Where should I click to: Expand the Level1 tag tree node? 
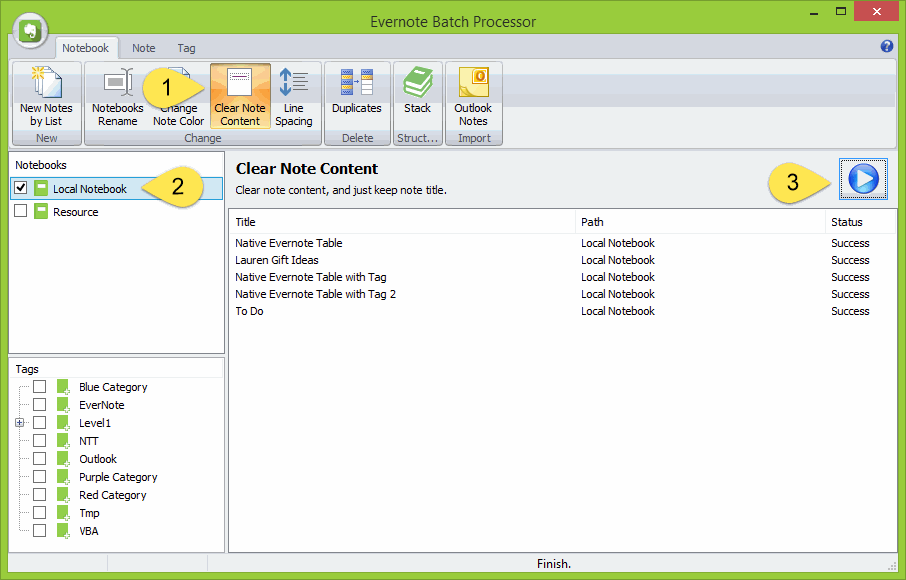[20, 423]
